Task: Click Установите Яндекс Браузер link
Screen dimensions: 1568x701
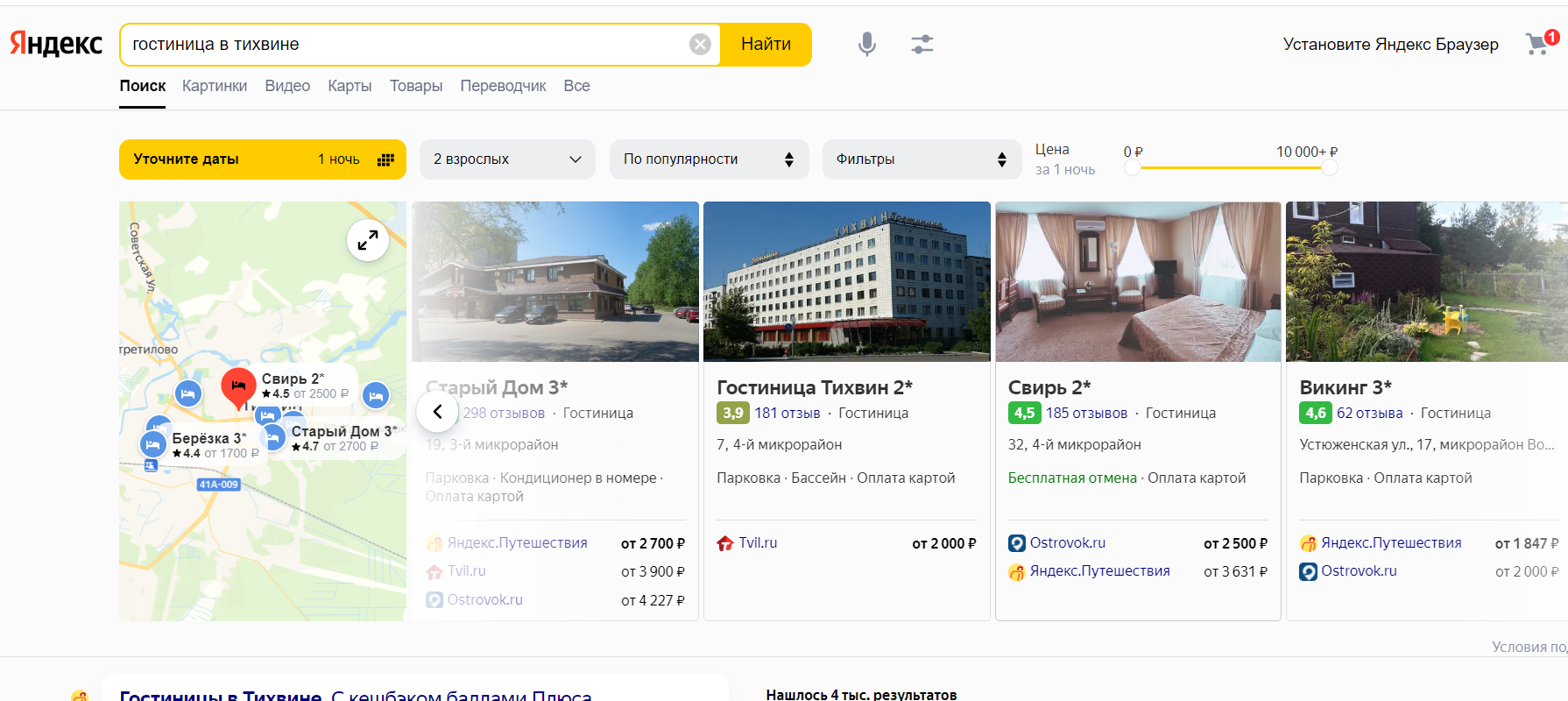Action: [1390, 44]
